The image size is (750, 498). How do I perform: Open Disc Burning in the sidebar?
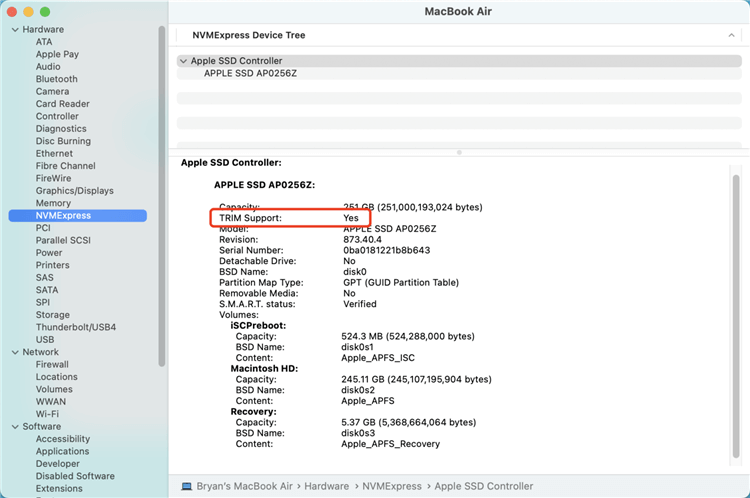[63, 142]
